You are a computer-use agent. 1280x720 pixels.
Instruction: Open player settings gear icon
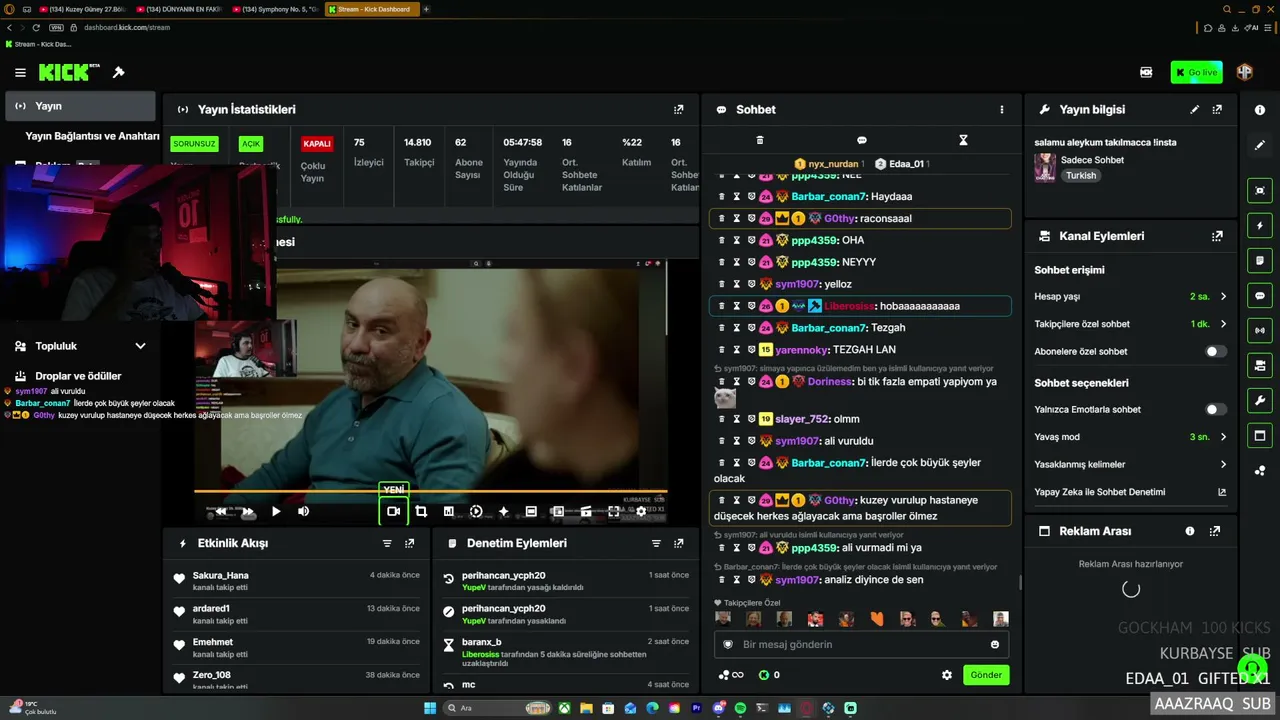(x=641, y=512)
